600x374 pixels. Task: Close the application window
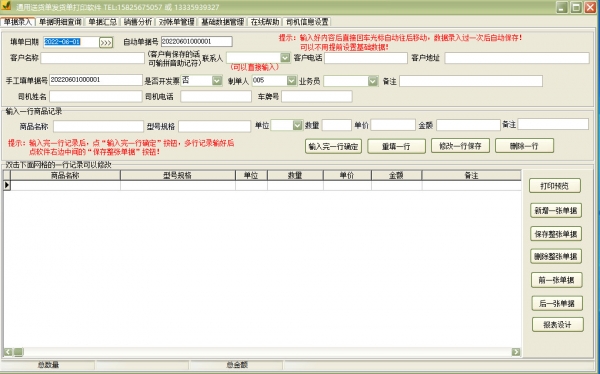pyautogui.click(x=590, y=7)
